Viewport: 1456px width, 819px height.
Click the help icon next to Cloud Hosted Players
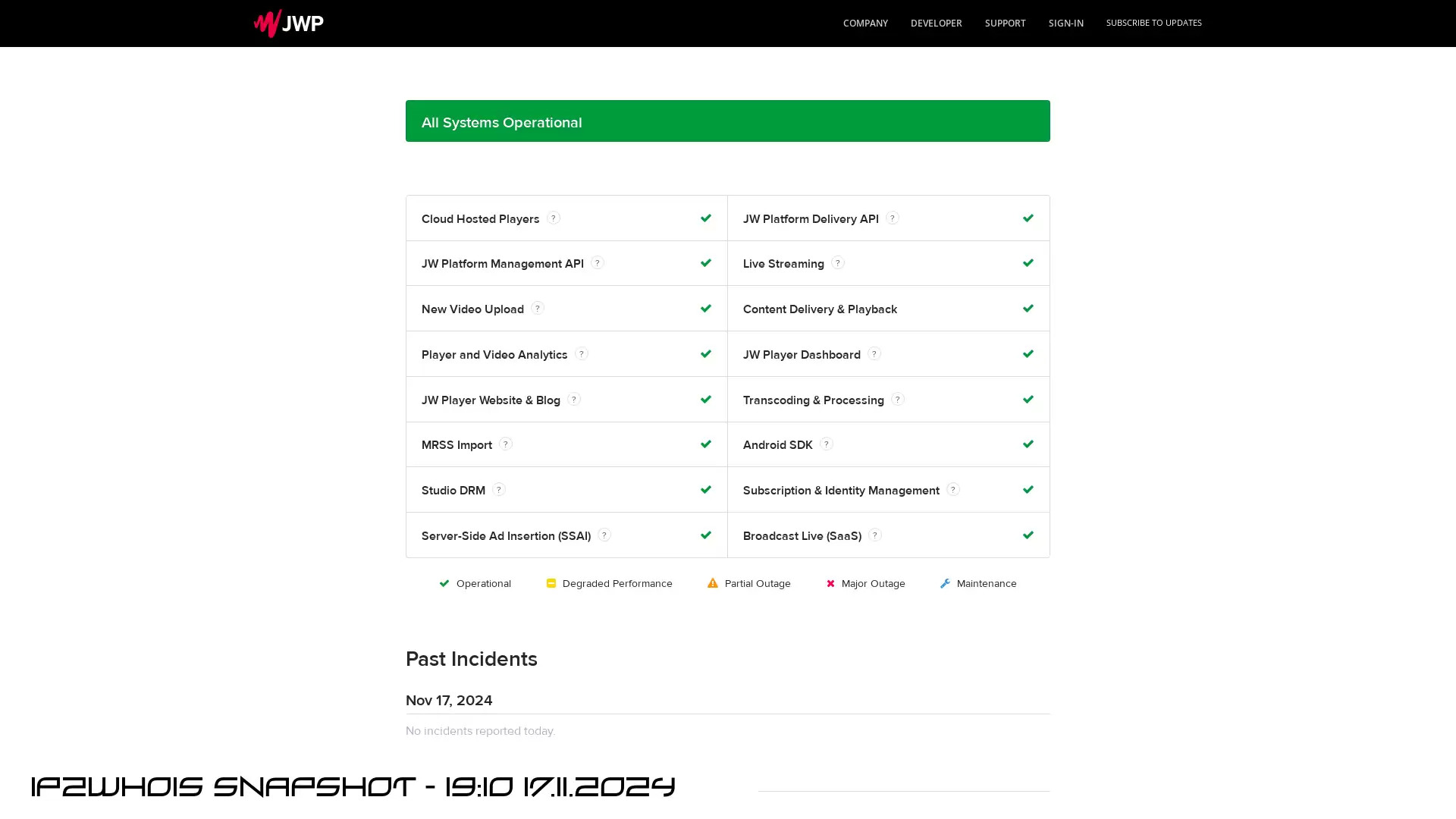(554, 218)
